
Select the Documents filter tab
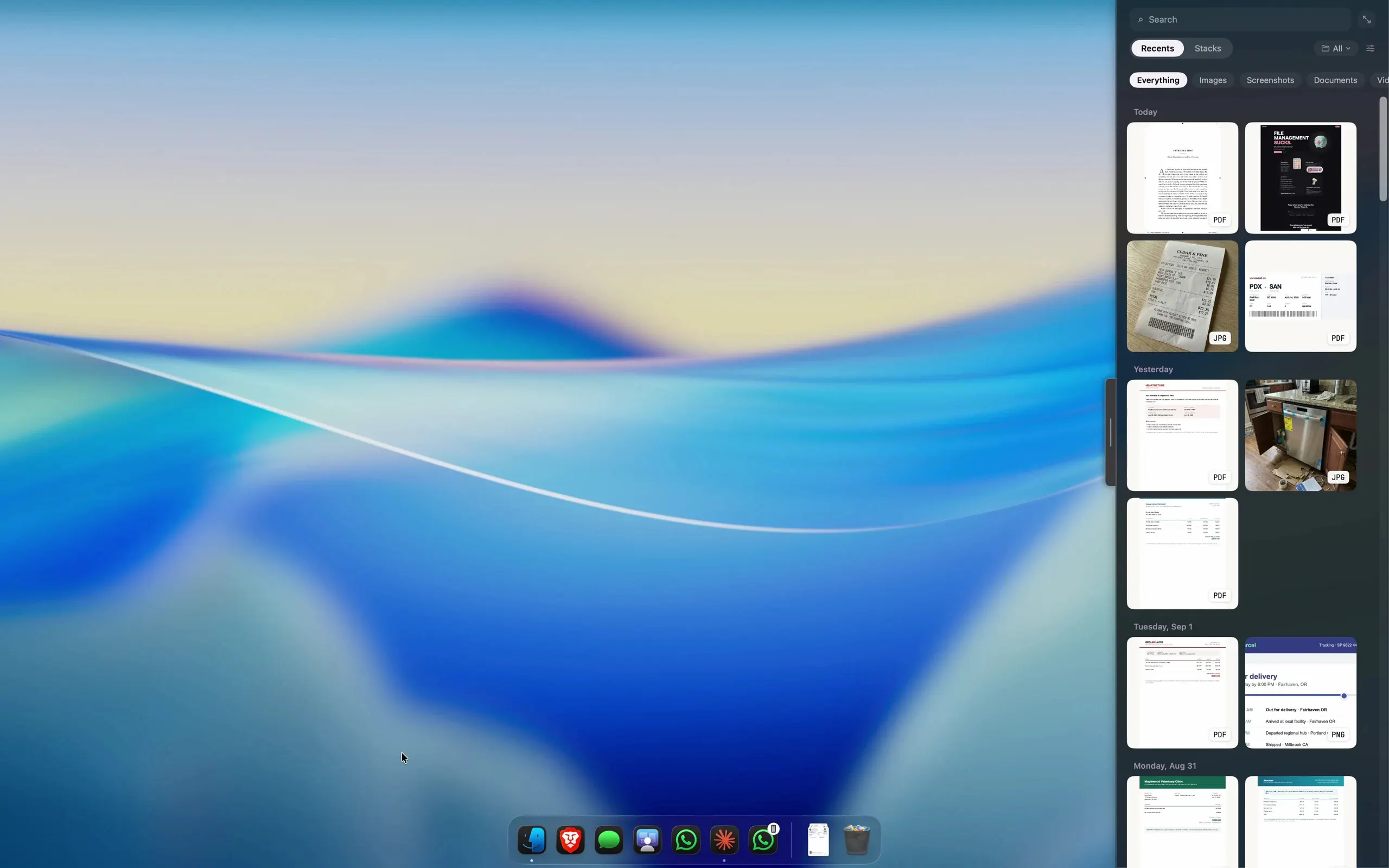(1335, 80)
